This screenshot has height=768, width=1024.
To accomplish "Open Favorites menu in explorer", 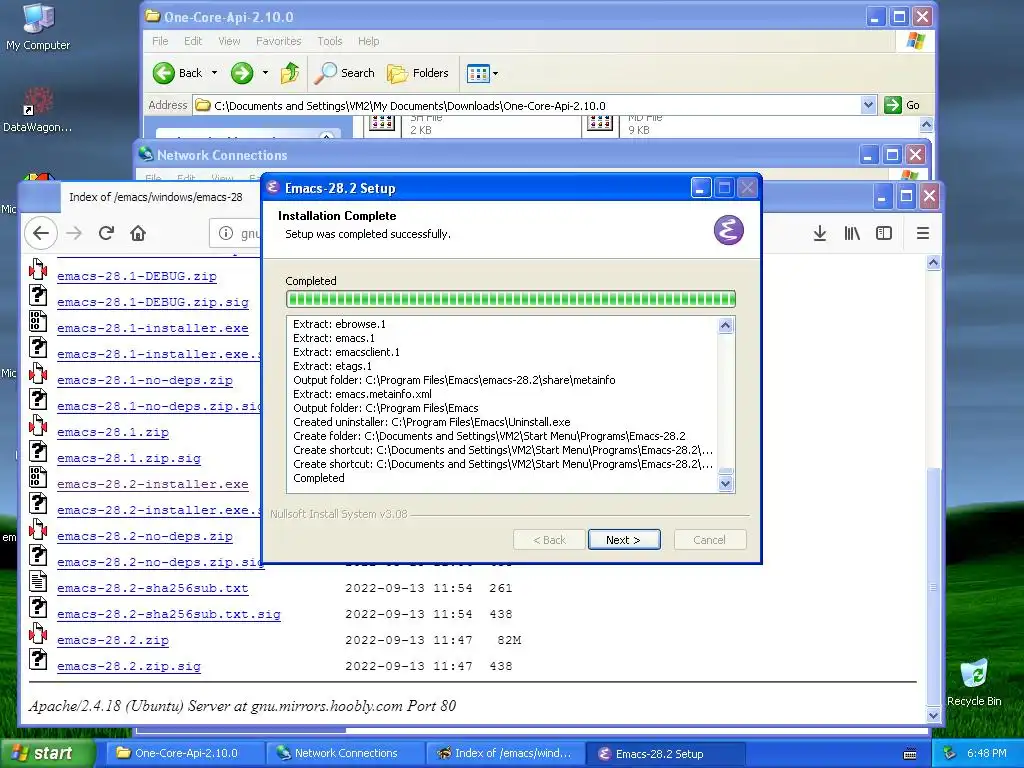I will point(279,41).
